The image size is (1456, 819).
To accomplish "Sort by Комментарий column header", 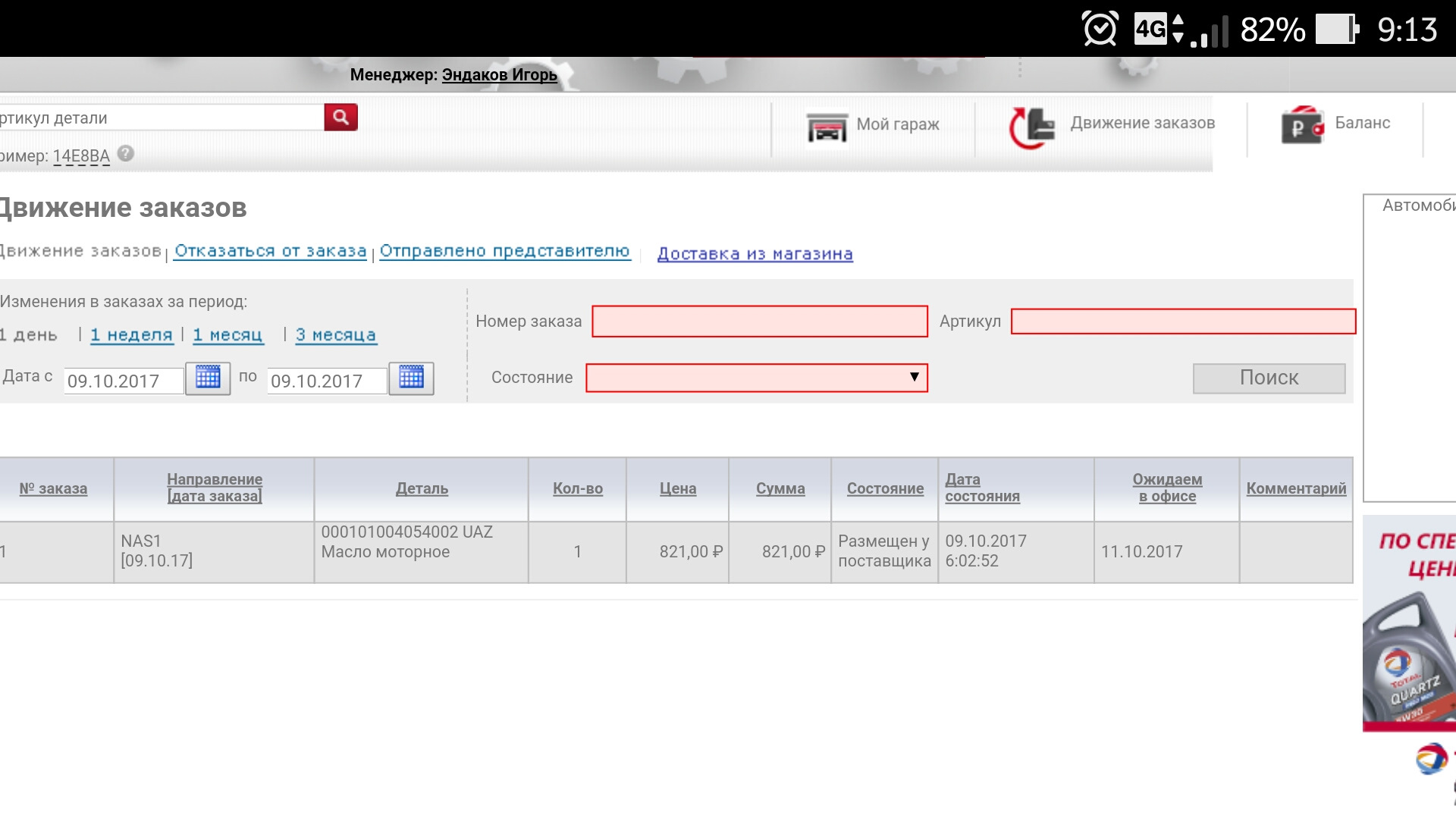I will click(x=1296, y=489).
